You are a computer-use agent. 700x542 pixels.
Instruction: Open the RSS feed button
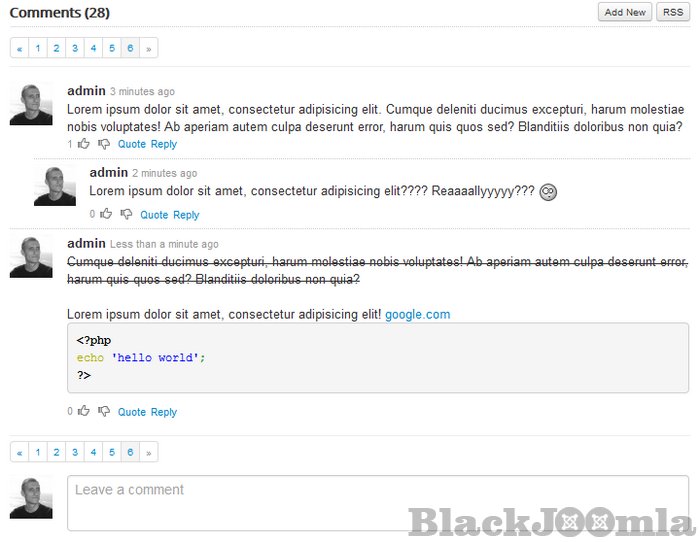(672, 12)
